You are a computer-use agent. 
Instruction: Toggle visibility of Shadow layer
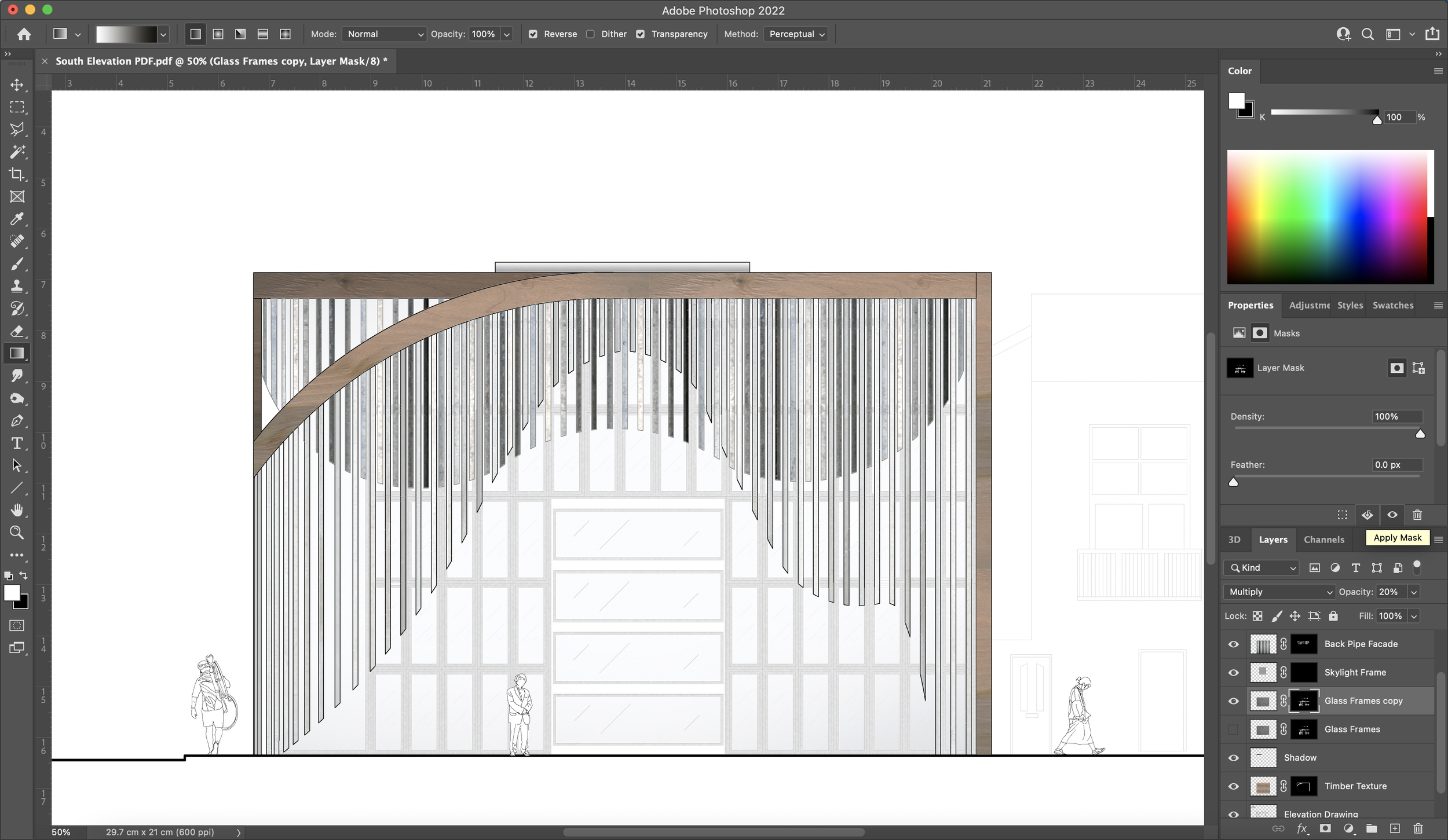(x=1234, y=757)
